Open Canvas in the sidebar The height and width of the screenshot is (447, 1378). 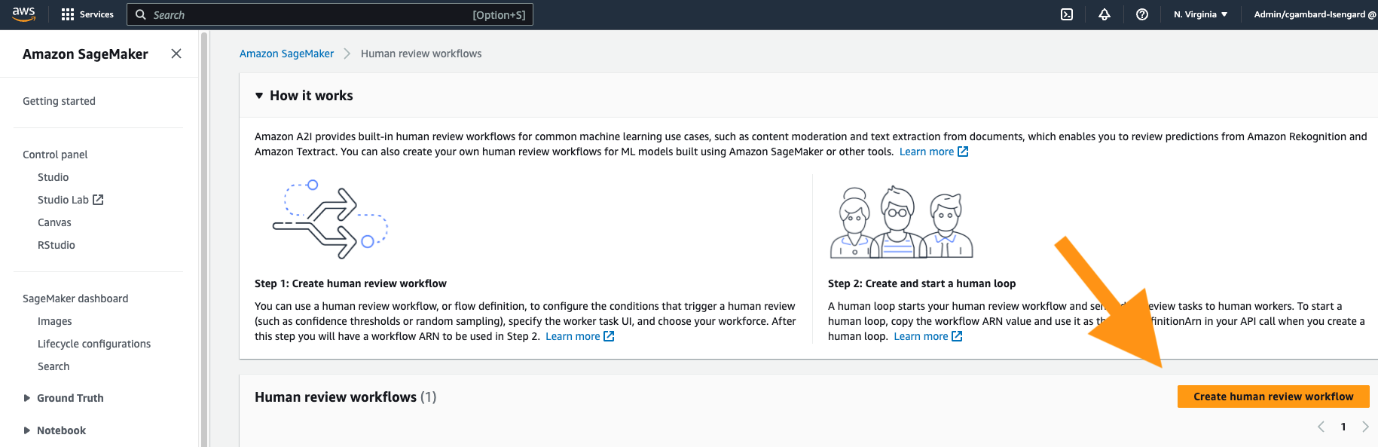tap(54, 222)
